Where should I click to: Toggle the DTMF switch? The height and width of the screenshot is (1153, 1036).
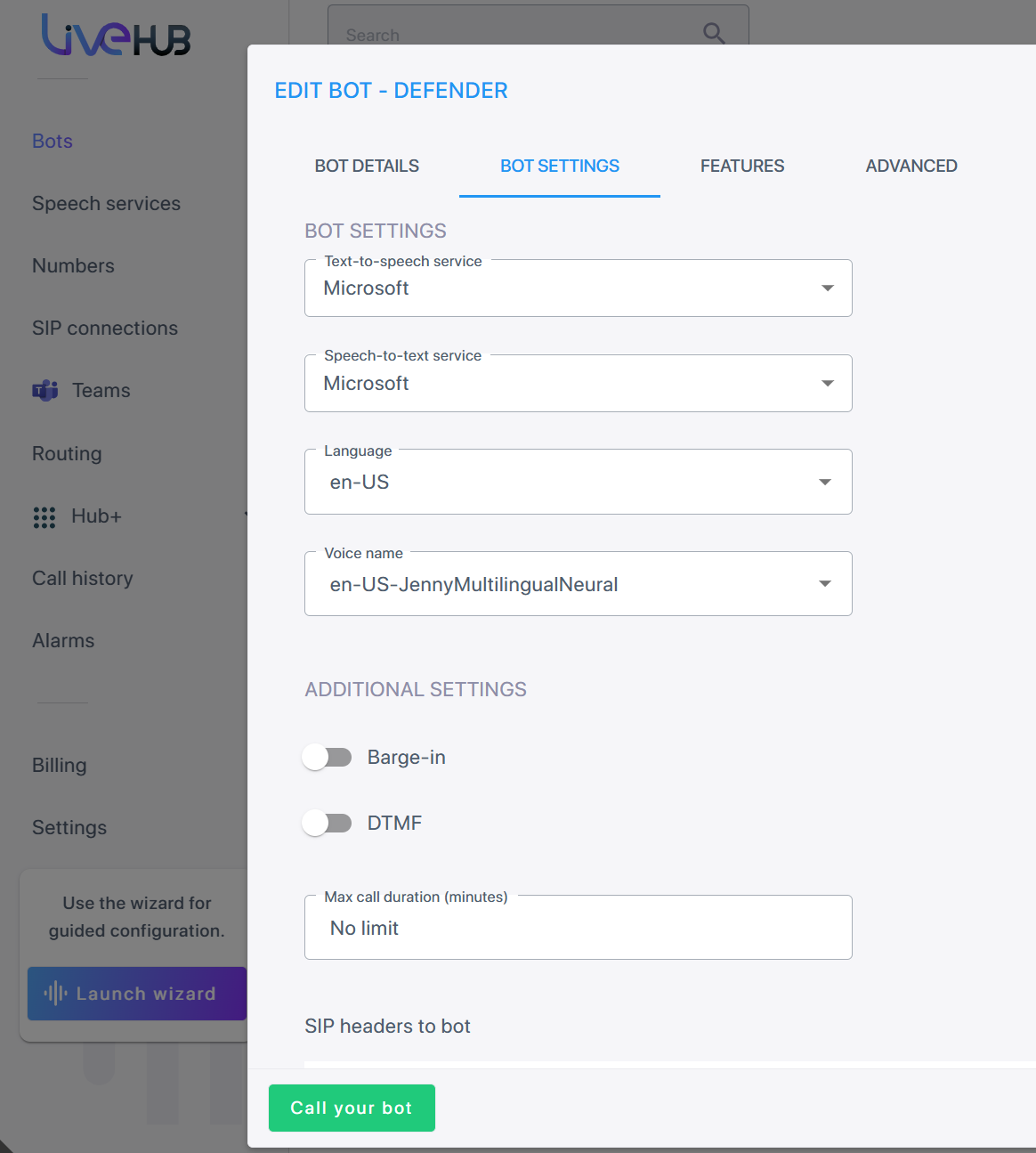tap(327, 823)
